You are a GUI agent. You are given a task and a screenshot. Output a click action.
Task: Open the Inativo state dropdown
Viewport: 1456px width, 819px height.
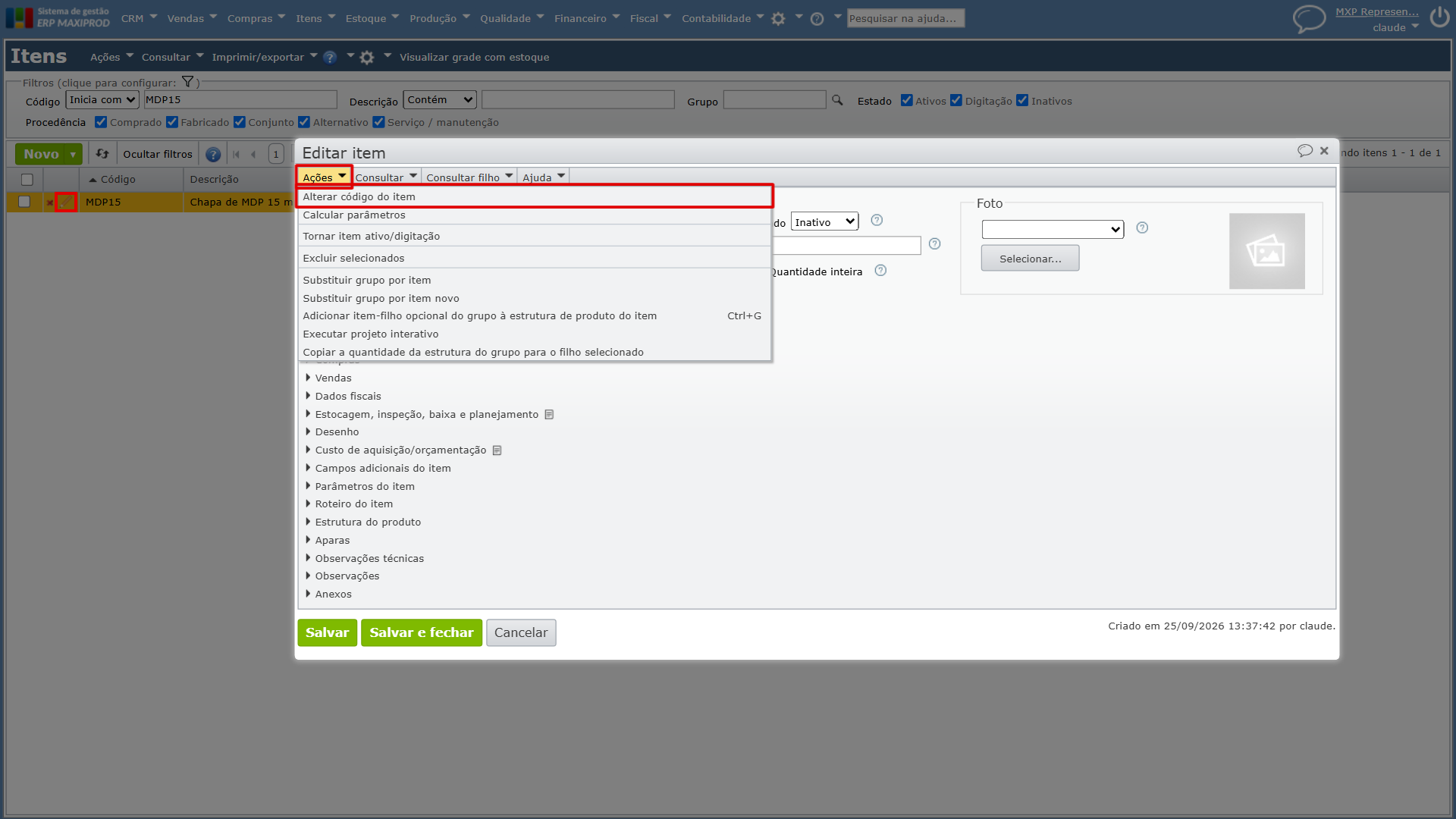click(x=824, y=221)
